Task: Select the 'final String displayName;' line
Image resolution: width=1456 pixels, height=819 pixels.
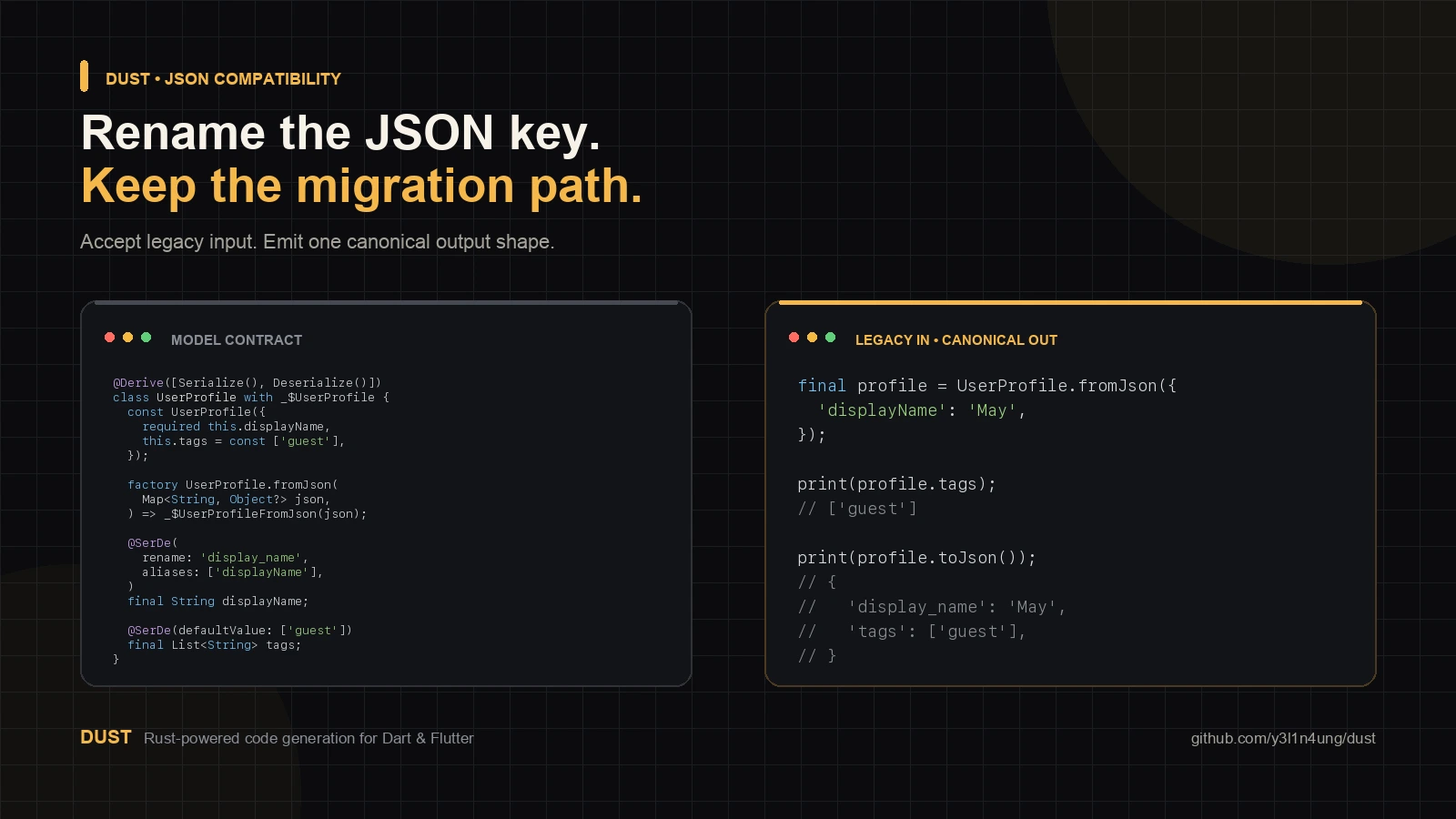Action: pyautogui.click(x=217, y=602)
